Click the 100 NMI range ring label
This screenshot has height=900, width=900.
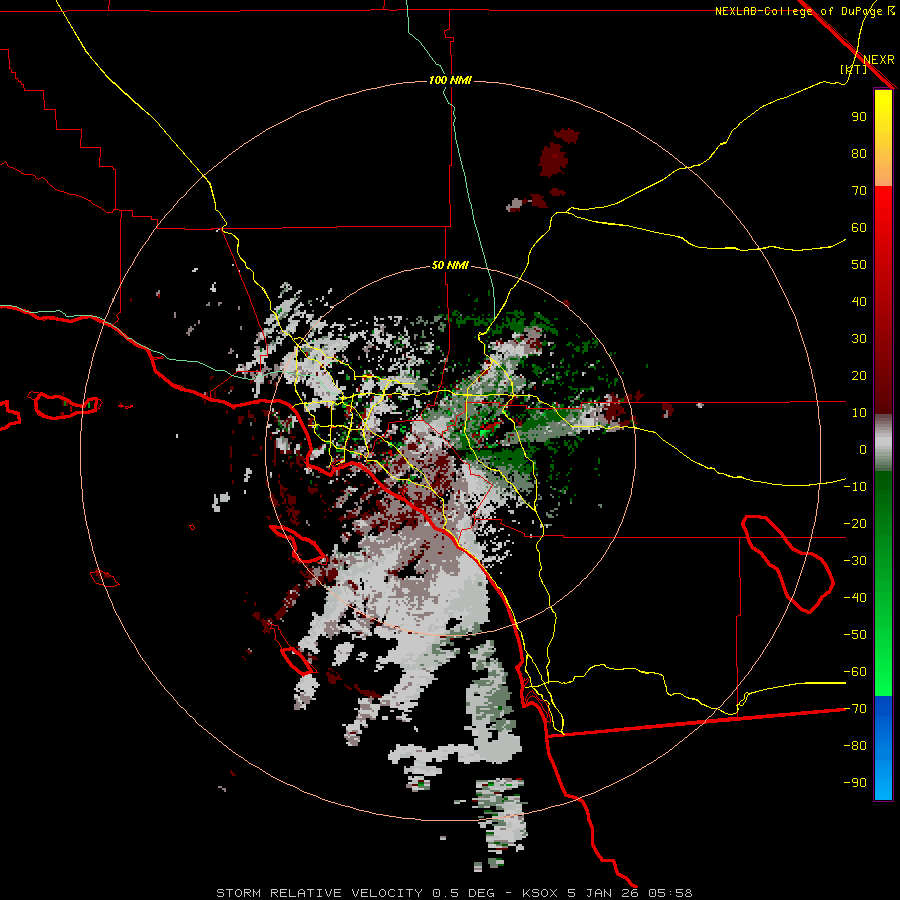point(450,80)
